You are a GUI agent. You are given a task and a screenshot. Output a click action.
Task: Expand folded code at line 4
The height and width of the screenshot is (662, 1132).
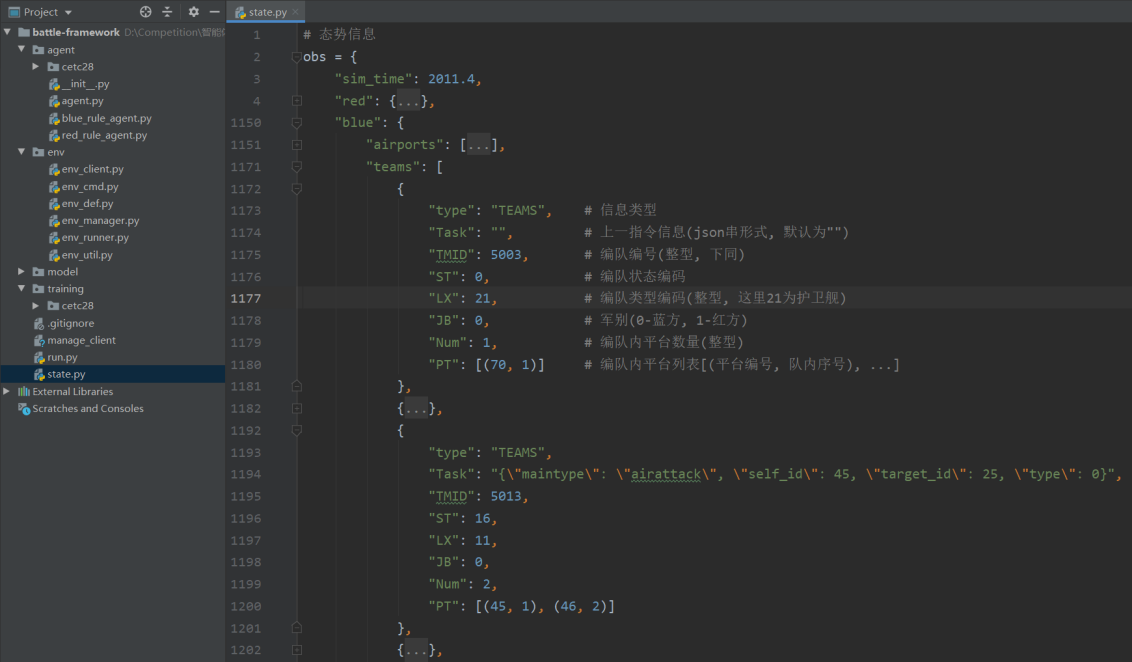click(297, 101)
